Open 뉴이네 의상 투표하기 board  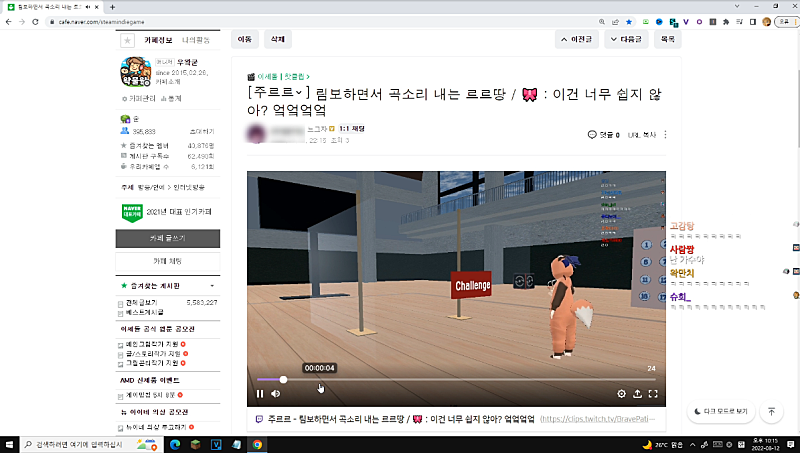pos(157,427)
